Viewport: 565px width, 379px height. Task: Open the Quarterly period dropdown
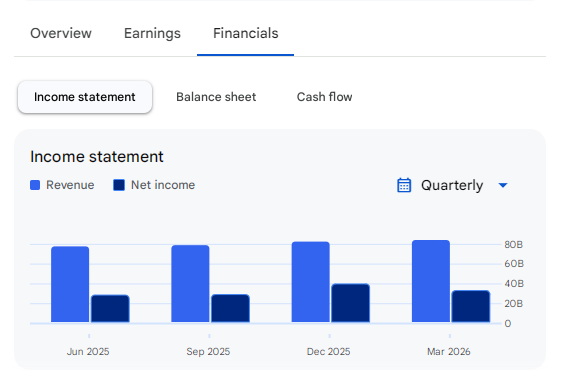[x=452, y=185]
